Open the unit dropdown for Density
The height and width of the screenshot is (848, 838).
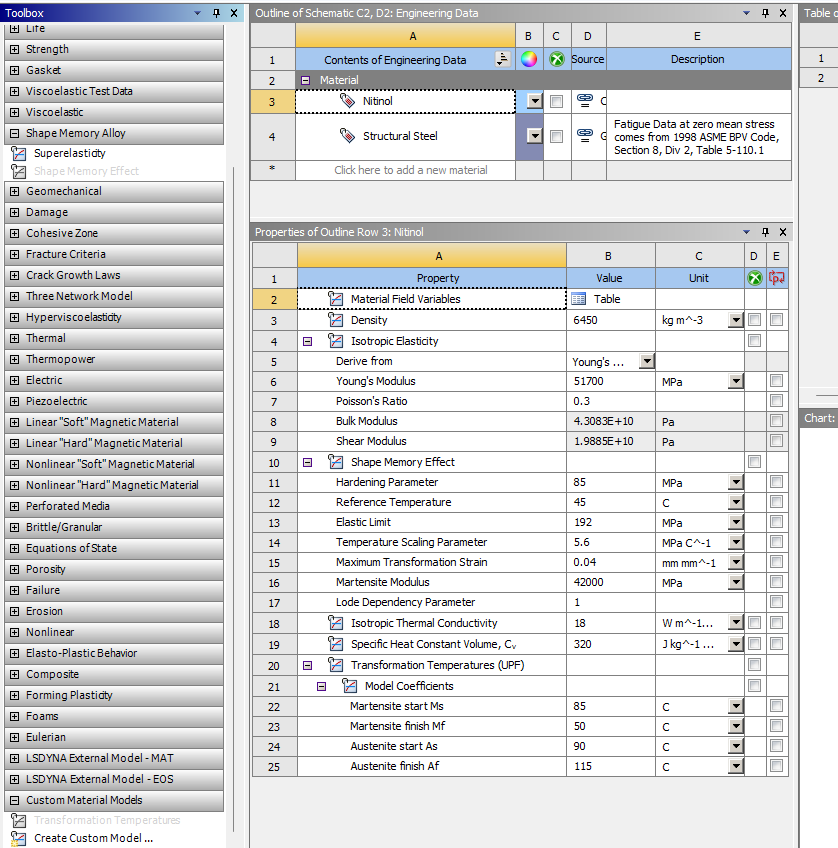click(736, 321)
